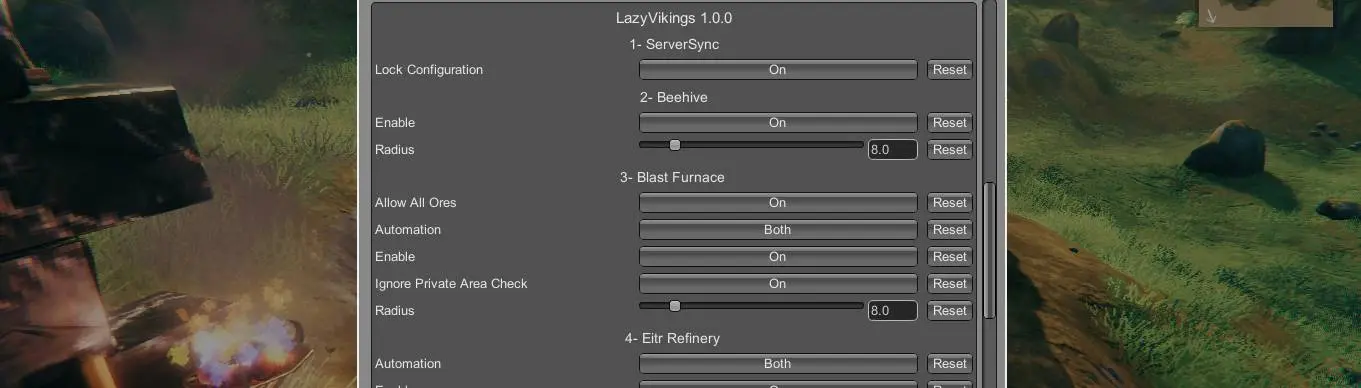Viewport: 1361px width, 388px height.
Task: Toggle Beehive Enable On button
Action: click(x=777, y=123)
